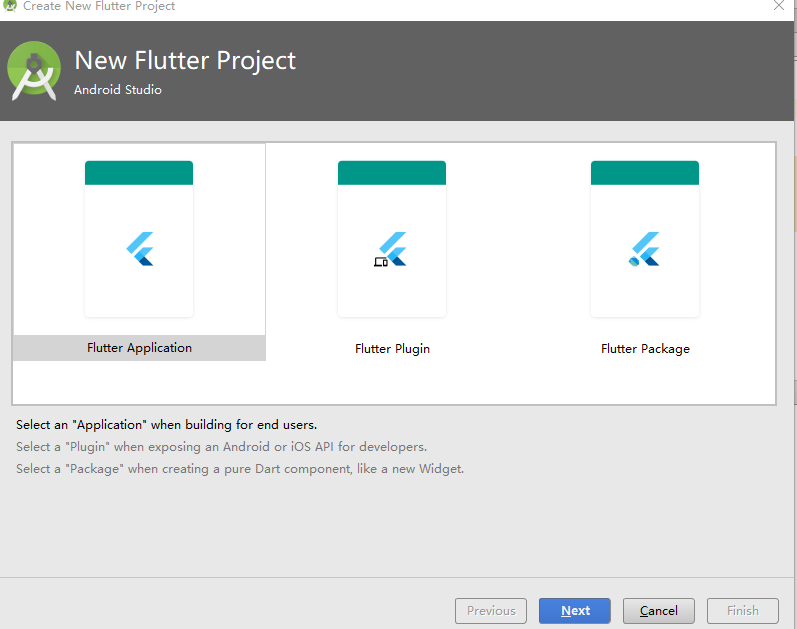
Task: Click the 'Select an "Application"' description line
Action: [x=166, y=425]
